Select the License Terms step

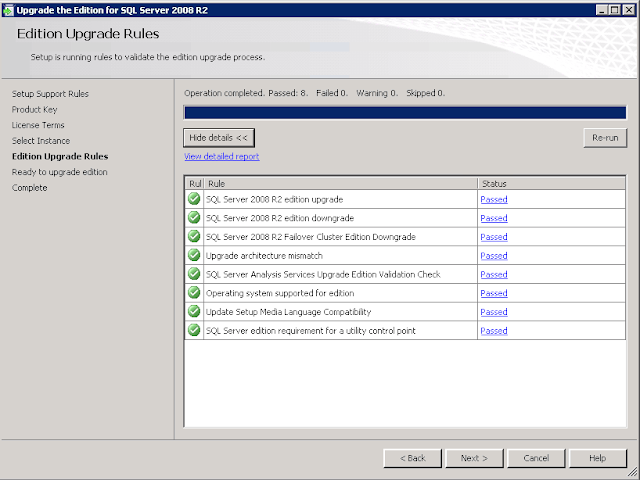38,125
